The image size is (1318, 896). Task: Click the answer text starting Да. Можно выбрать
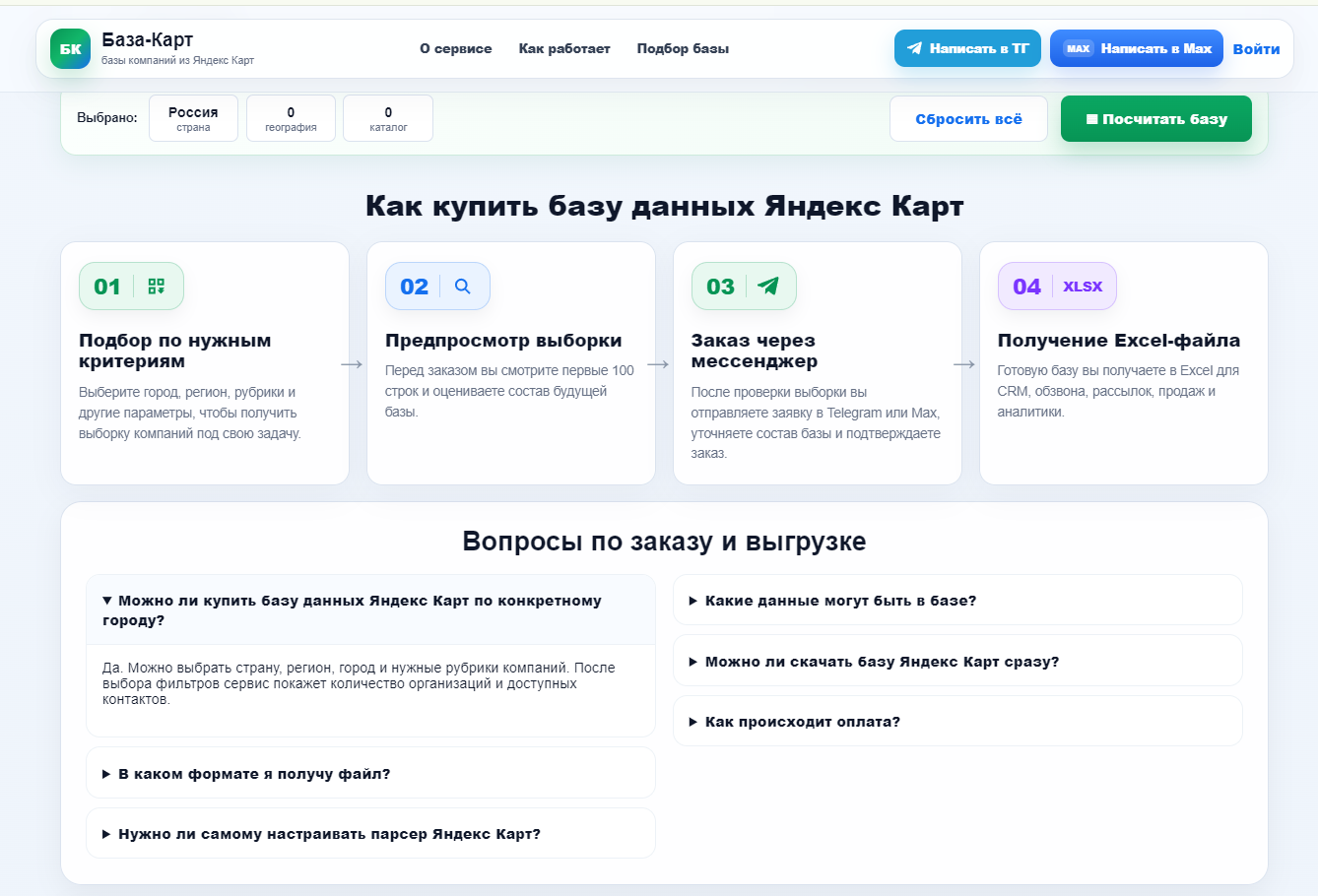click(x=359, y=683)
